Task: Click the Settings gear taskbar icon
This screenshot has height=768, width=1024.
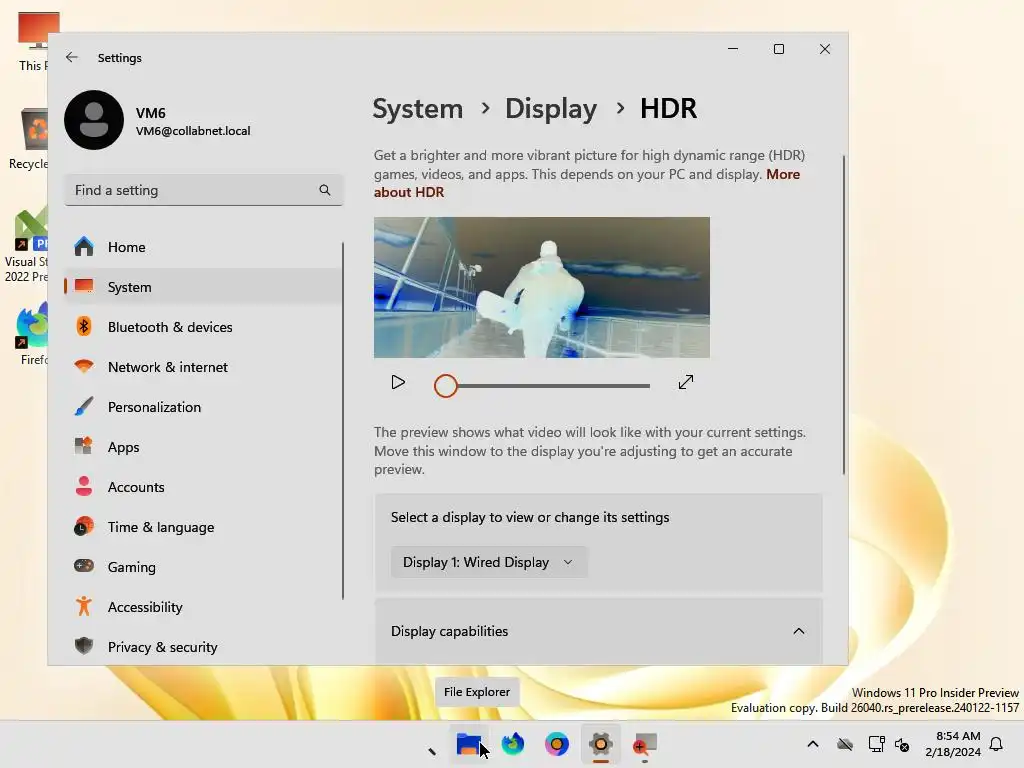Action: point(600,744)
